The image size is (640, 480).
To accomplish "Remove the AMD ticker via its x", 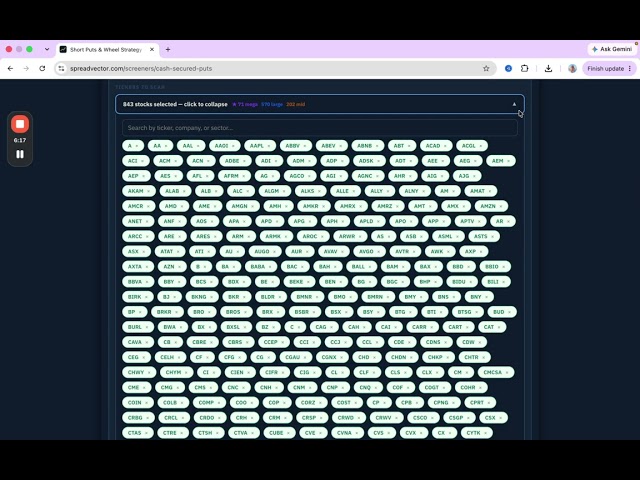I will pos(182,206).
